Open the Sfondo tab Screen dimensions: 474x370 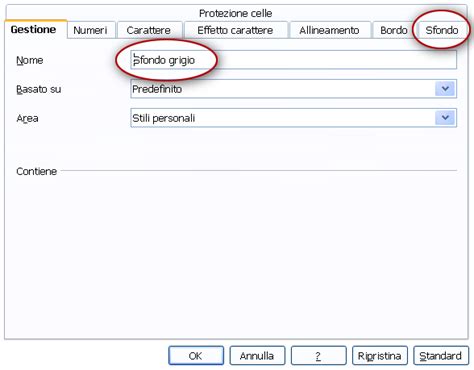click(442, 30)
